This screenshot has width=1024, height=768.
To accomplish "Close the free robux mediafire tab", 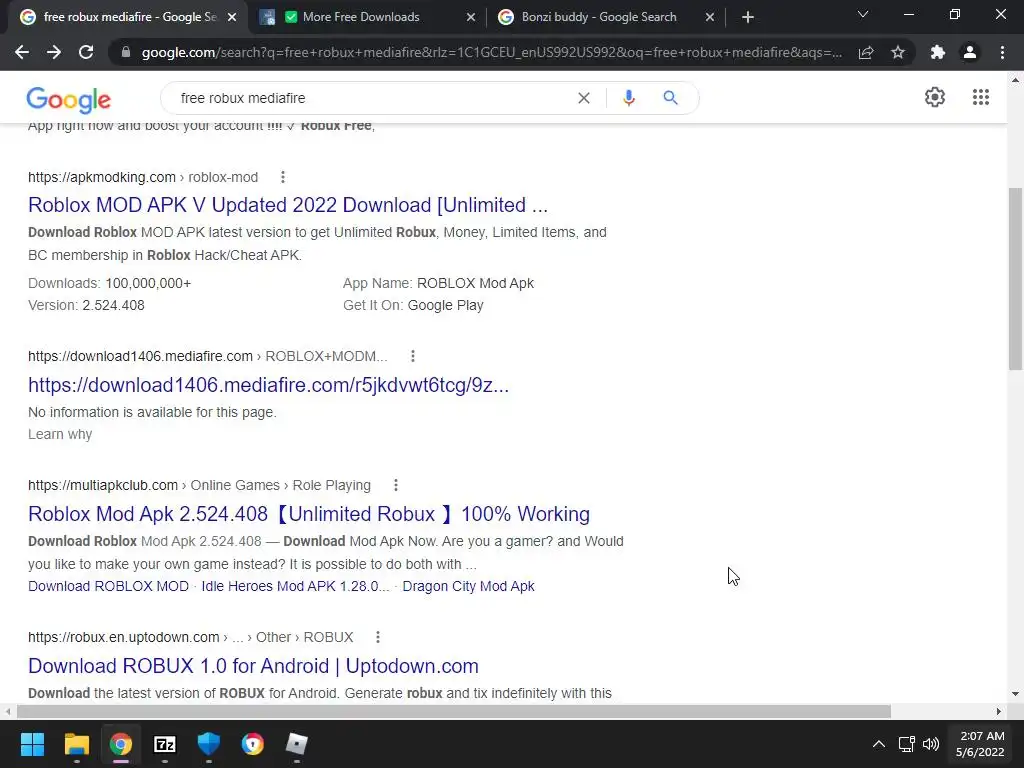I will (x=232, y=17).
